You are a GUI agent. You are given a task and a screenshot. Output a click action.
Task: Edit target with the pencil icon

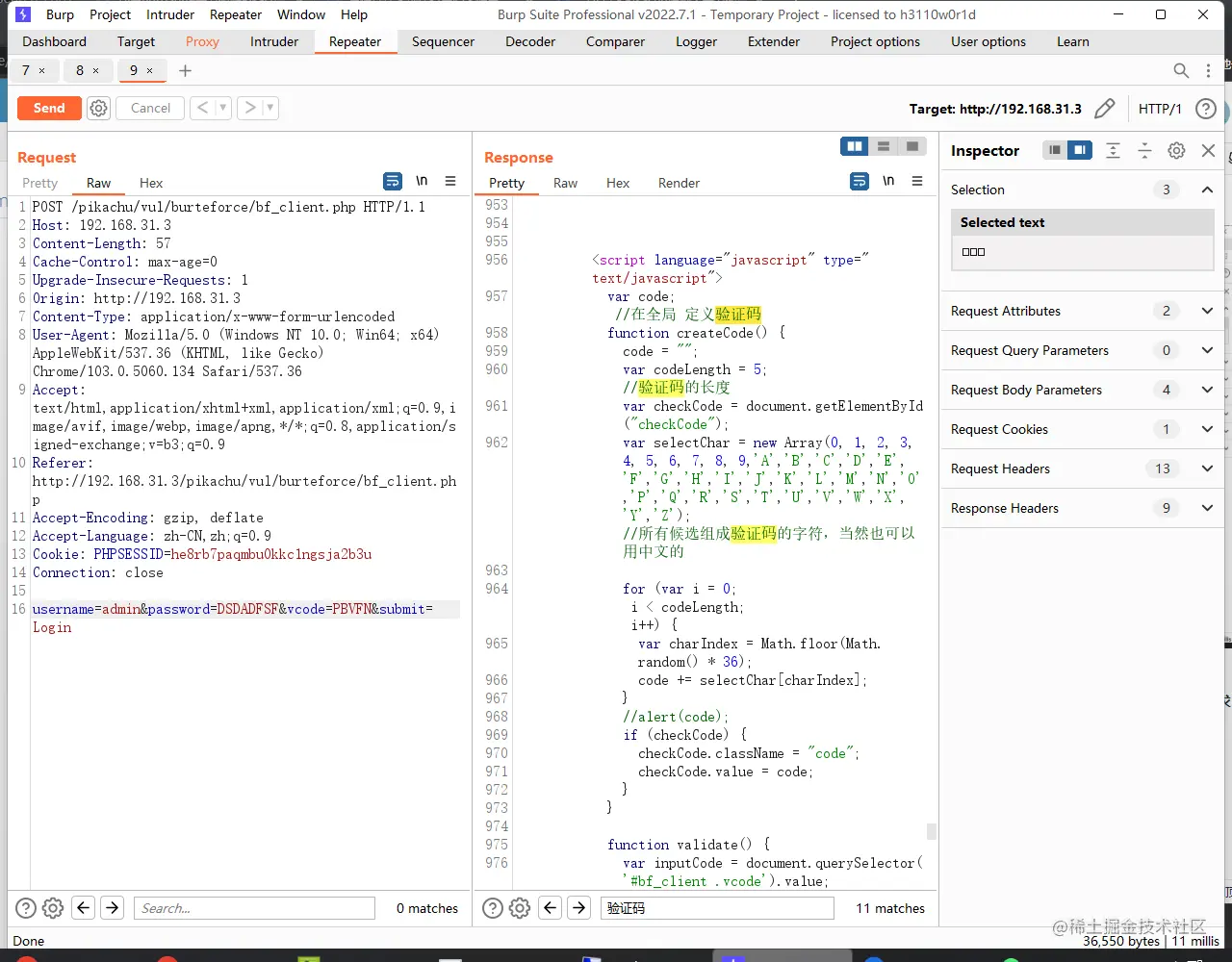click(x=1105, y=109)
